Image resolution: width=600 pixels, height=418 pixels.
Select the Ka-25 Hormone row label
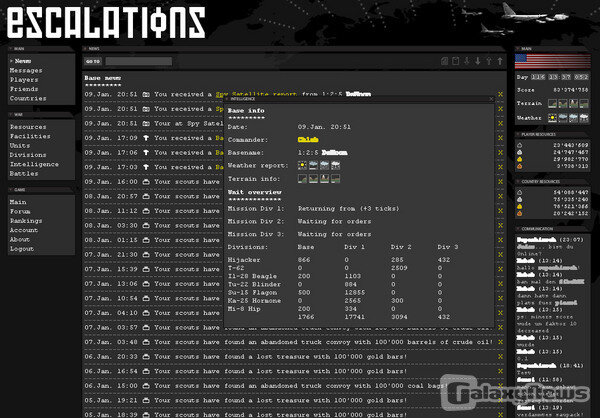tap(254, 301)
